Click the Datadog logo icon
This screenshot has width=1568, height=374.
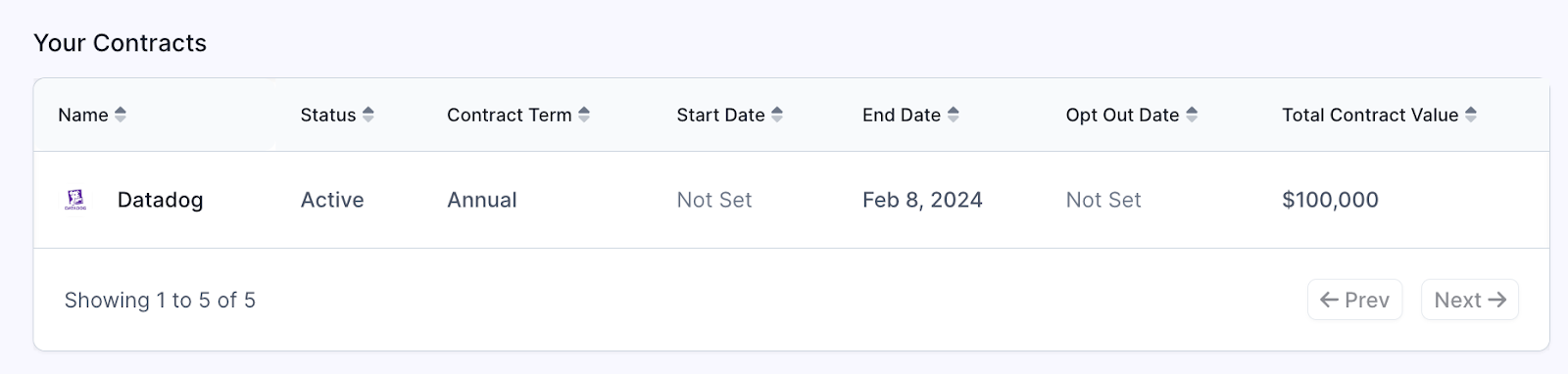click(x=75, y=200)
